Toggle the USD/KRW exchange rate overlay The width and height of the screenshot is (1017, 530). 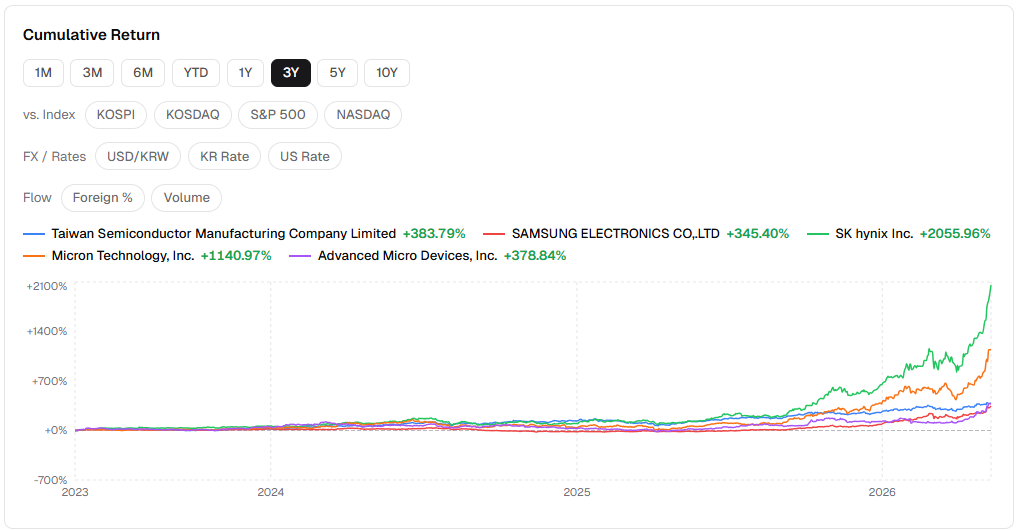click(138, 156)
